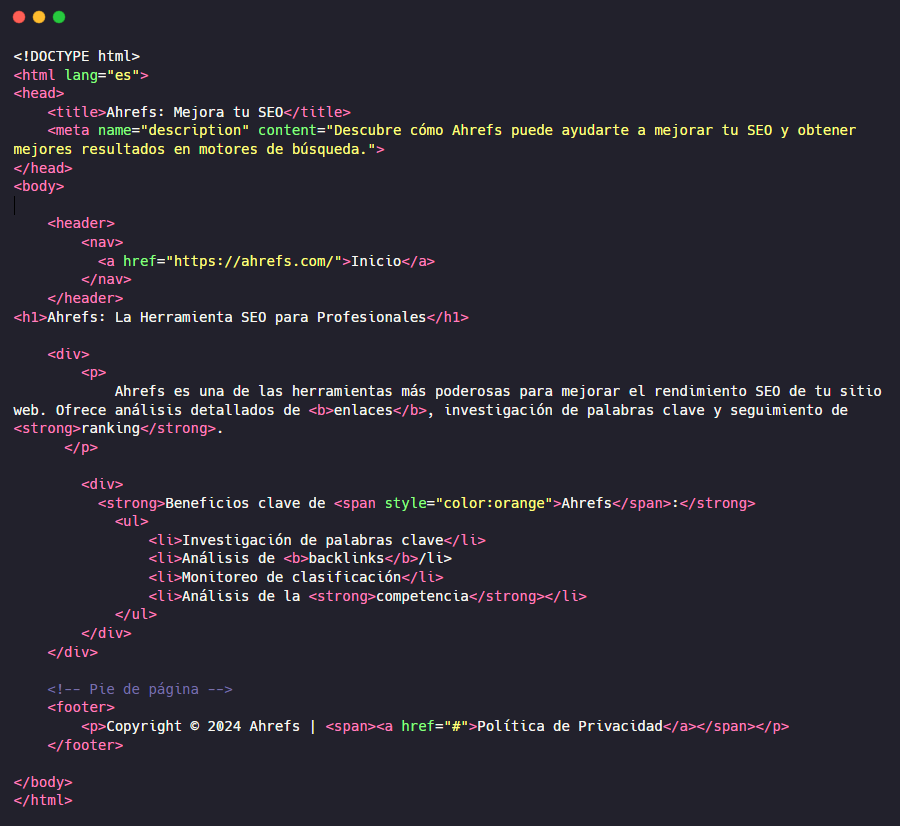Click the "es" lang attribute value

click(x=131, y=75)
